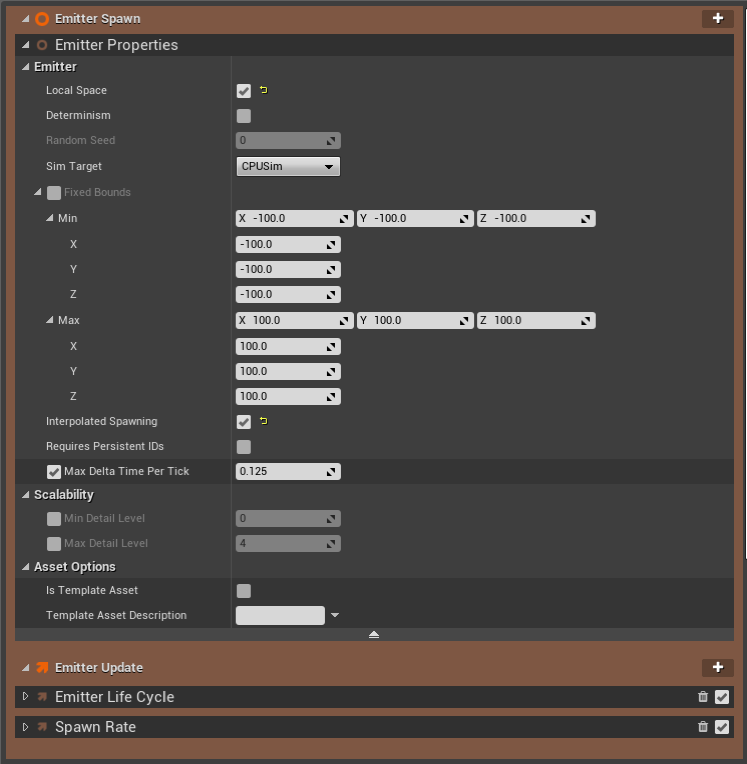Click the orange Emitter Spawn circle icon
The image size is (747, 764).
click(42, 19)
